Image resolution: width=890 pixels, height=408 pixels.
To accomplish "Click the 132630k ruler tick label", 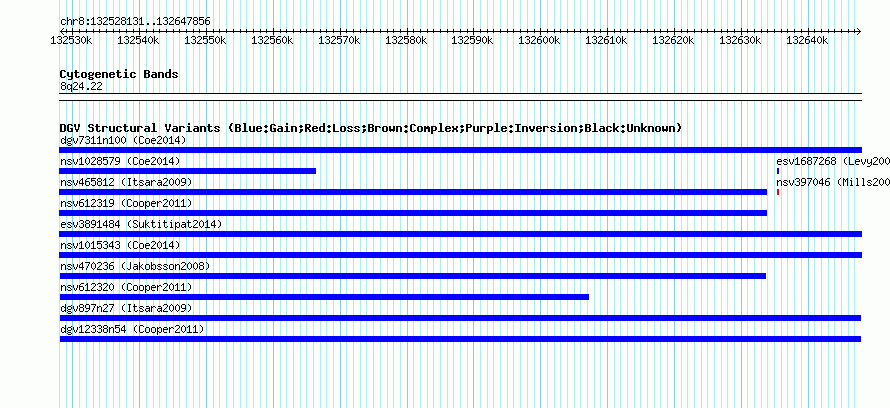I will point(741,40).
